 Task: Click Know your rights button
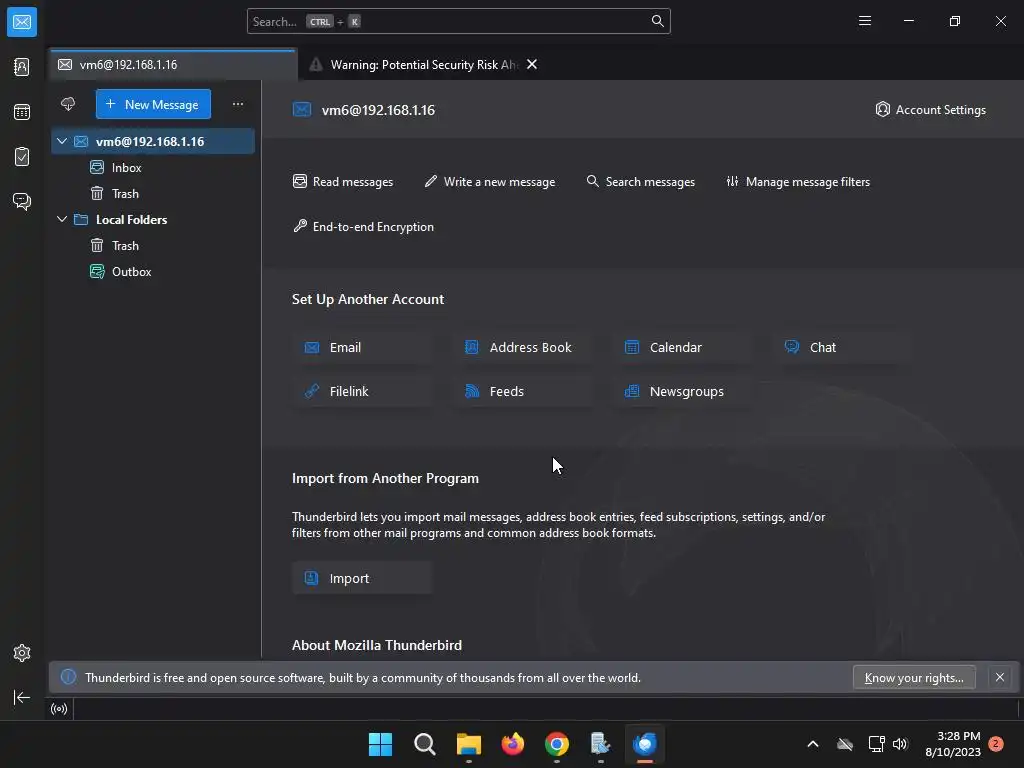(914, 678)
